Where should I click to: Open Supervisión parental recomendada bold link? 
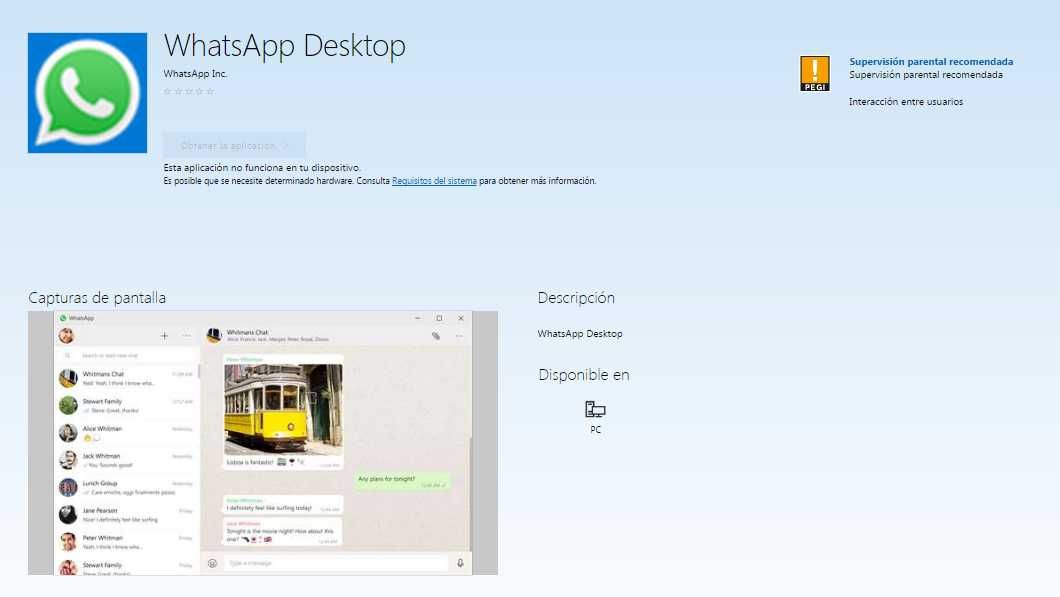pos(931,62)
